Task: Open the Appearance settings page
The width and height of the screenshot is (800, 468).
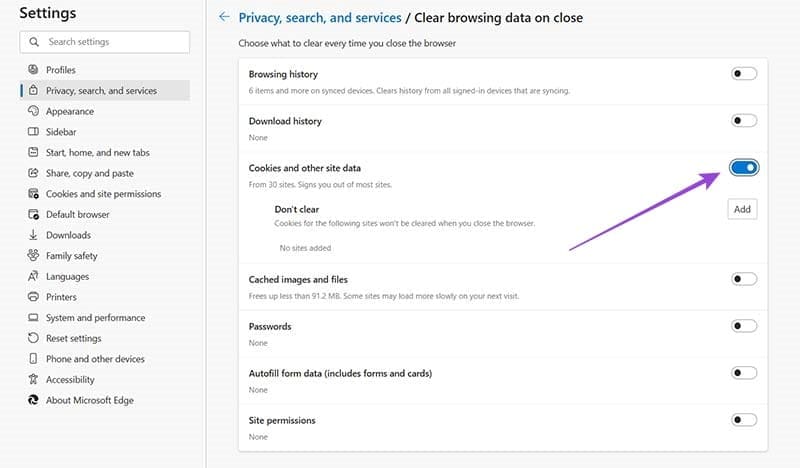Action: (x=105, y=111)
